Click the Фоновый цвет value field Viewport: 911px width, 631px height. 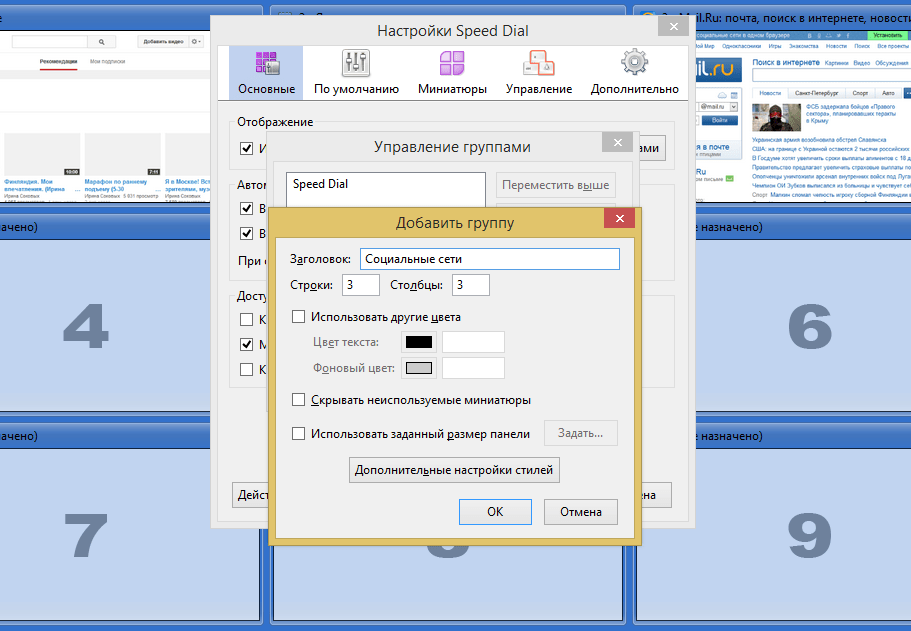[x=473, y=368]
